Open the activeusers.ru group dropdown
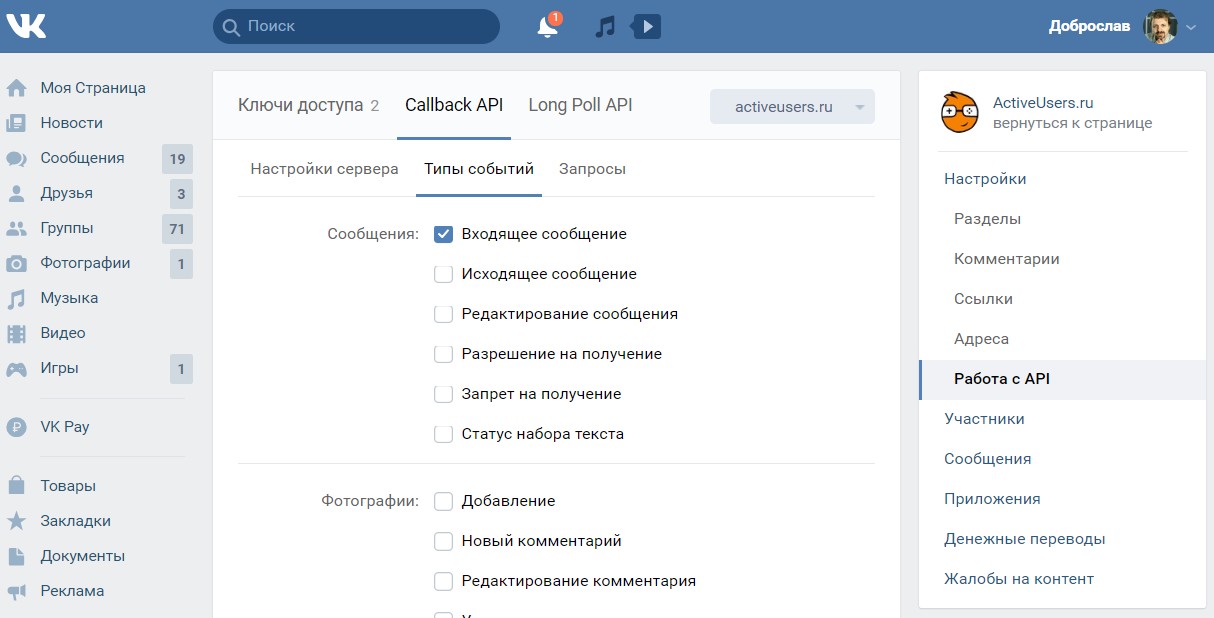This screenshot has width=1214, height=618. click(x=792, y=107)
